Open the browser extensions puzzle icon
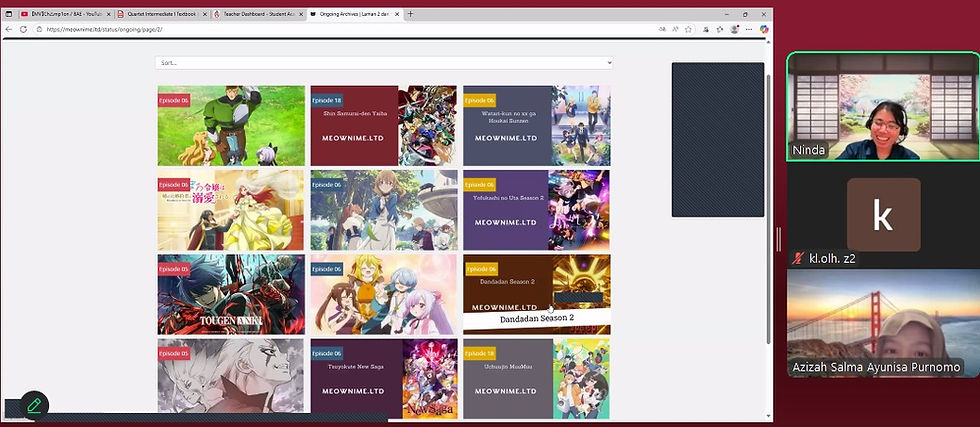Screen dimensions: 980x427 706,29
